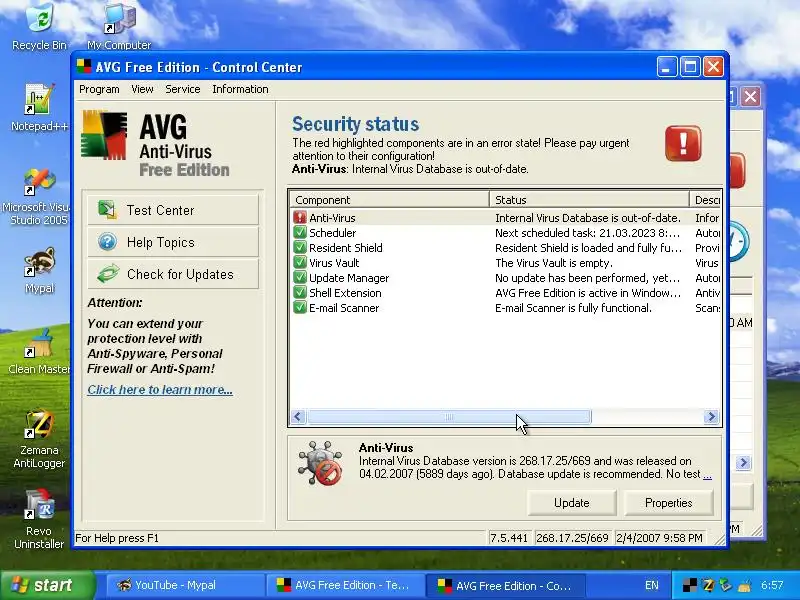
Task: Click 'E-mail Scanner is fully functional.' status text
Action: tap(573, 308)
